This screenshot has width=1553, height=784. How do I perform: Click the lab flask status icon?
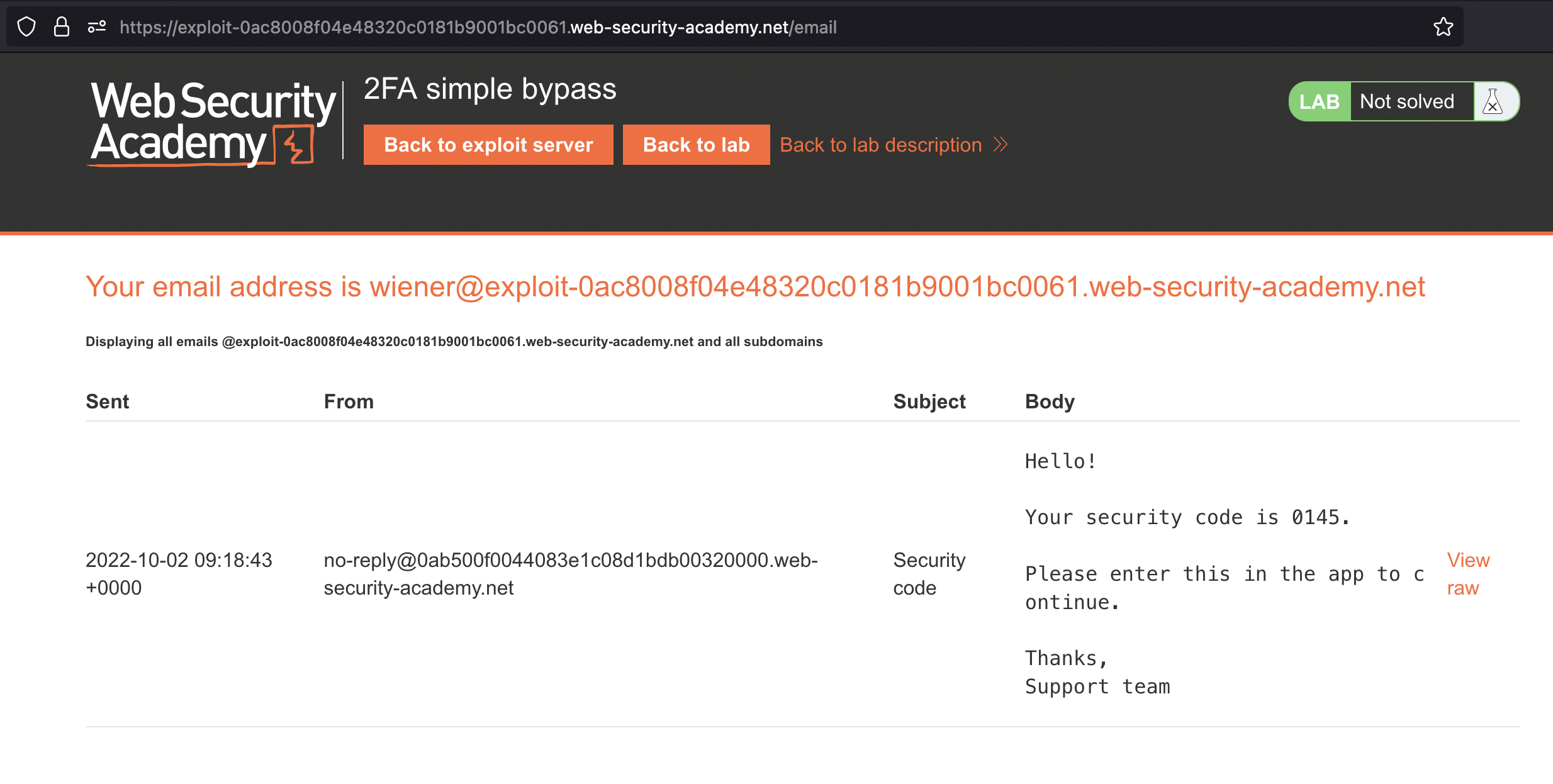coord(1493,101)
